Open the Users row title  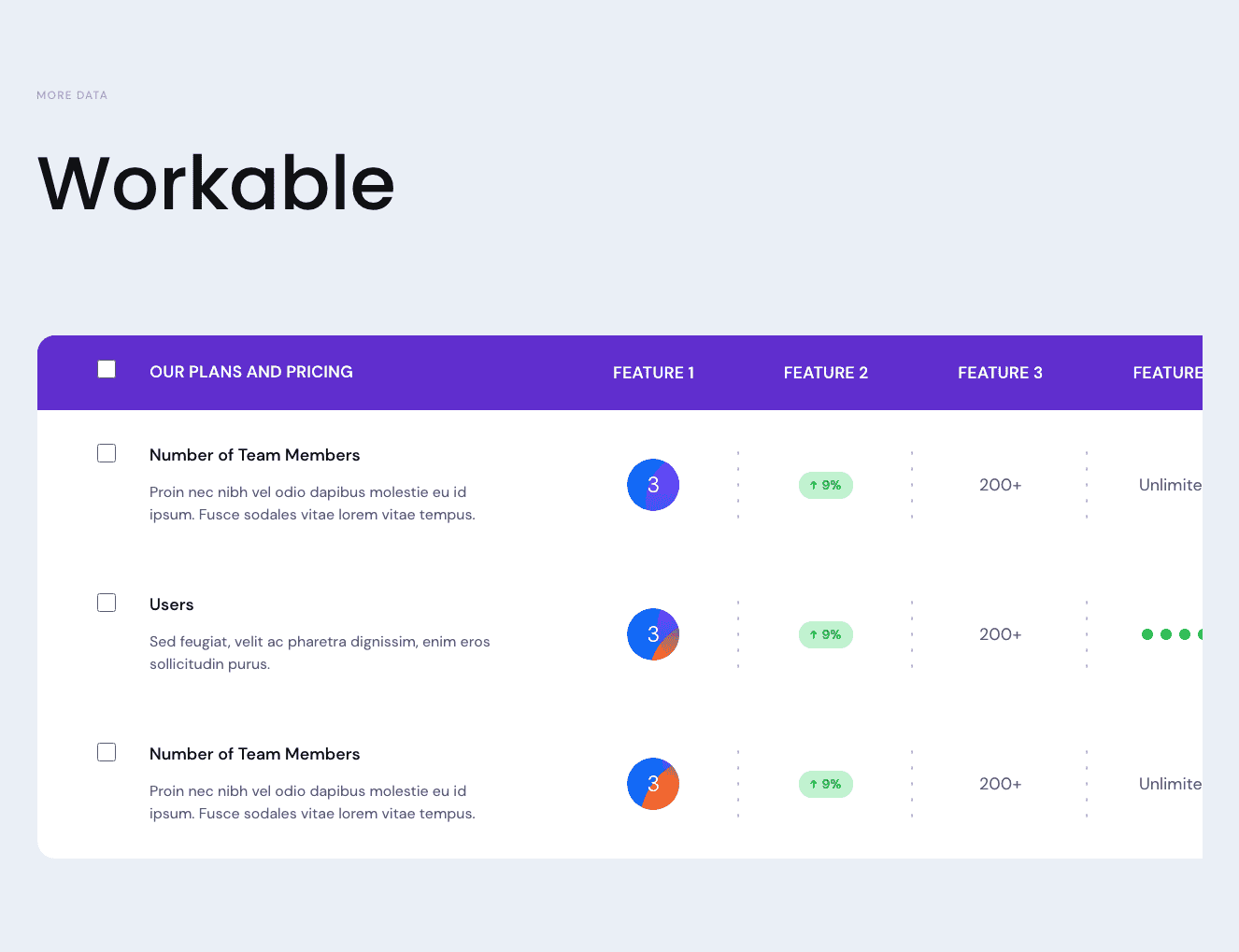pos(172,604)
